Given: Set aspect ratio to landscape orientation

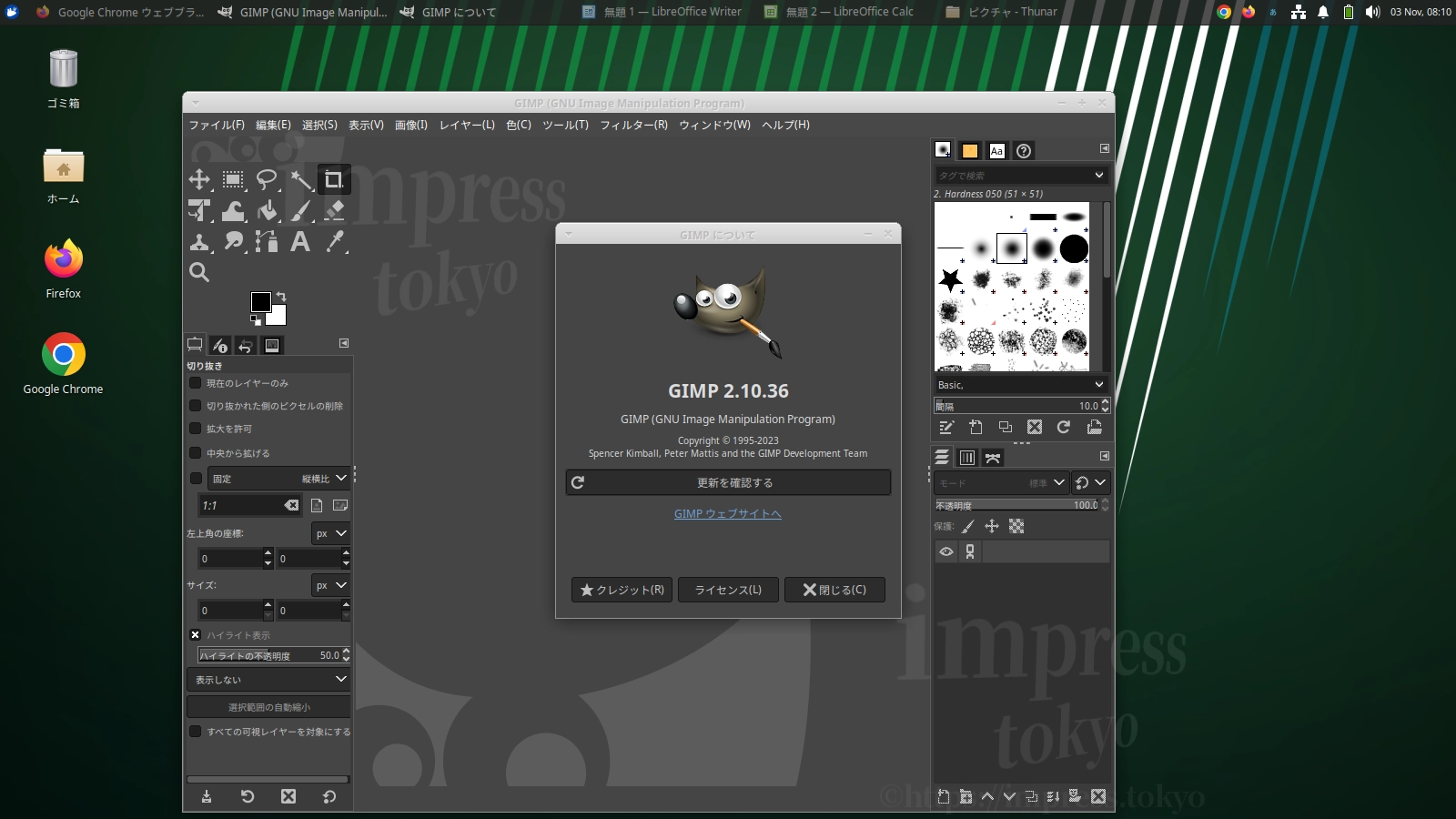Looking at the screenshot, I should click(340, 505).
